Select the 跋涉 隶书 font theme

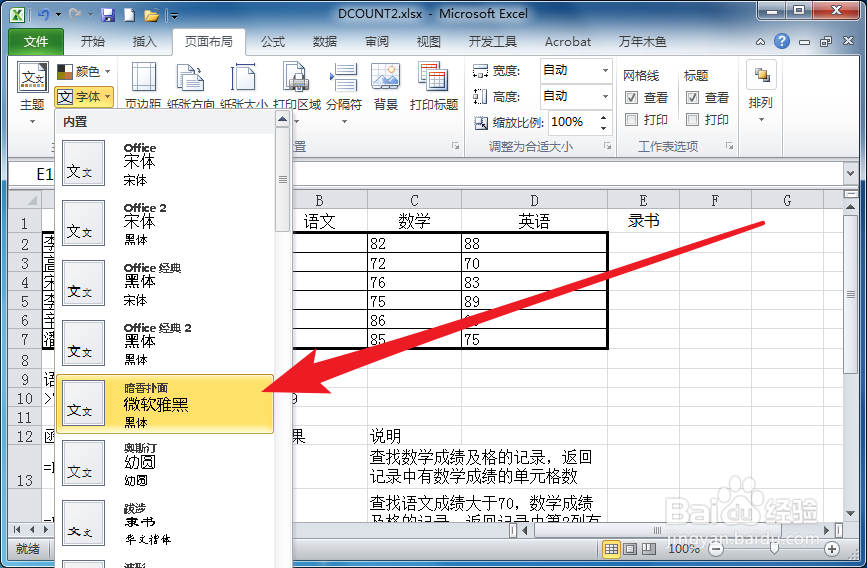[x=165, y=524]
